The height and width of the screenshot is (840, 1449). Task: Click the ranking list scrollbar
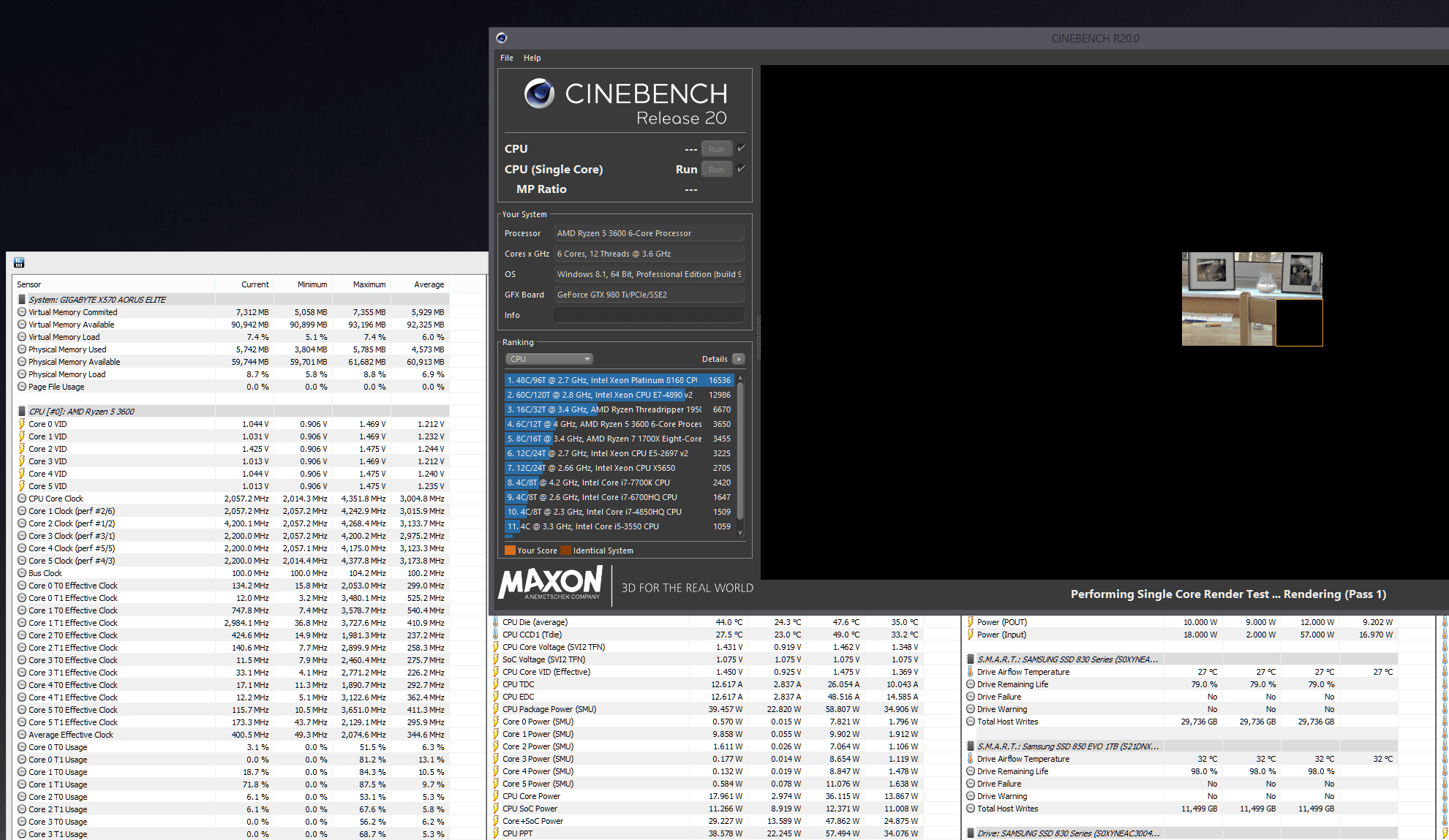(x=740, y=450)
